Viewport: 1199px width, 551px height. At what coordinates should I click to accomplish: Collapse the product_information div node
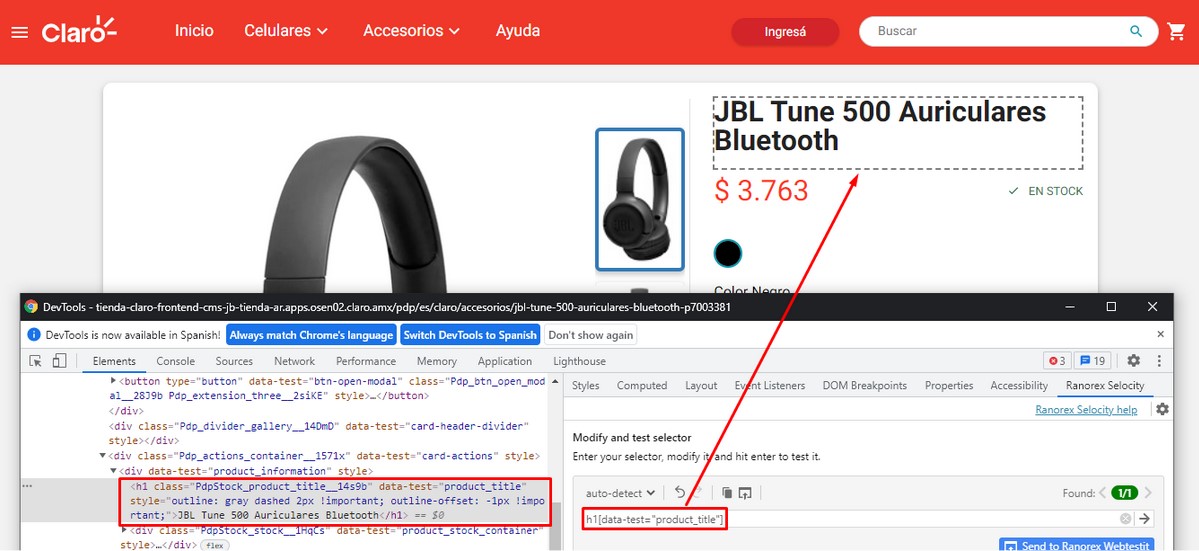[x=113, y=471]
